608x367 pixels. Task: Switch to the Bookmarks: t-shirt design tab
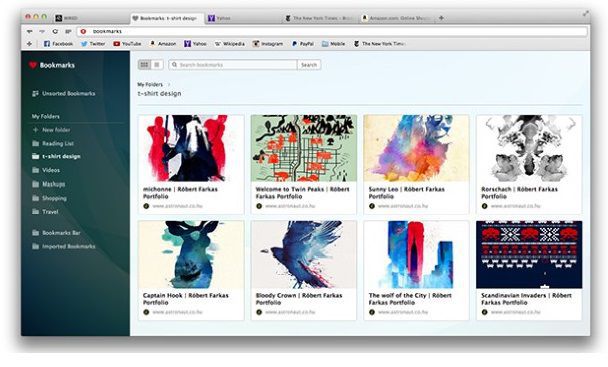[167, 18]
